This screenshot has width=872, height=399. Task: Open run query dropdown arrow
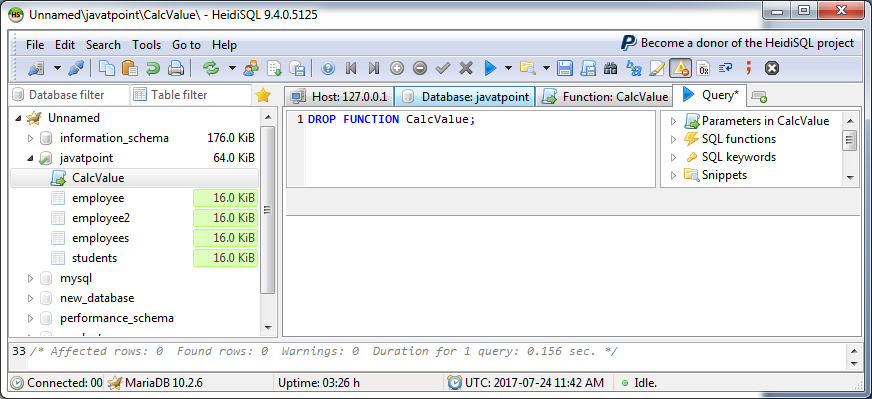click(x=508, y=68)
